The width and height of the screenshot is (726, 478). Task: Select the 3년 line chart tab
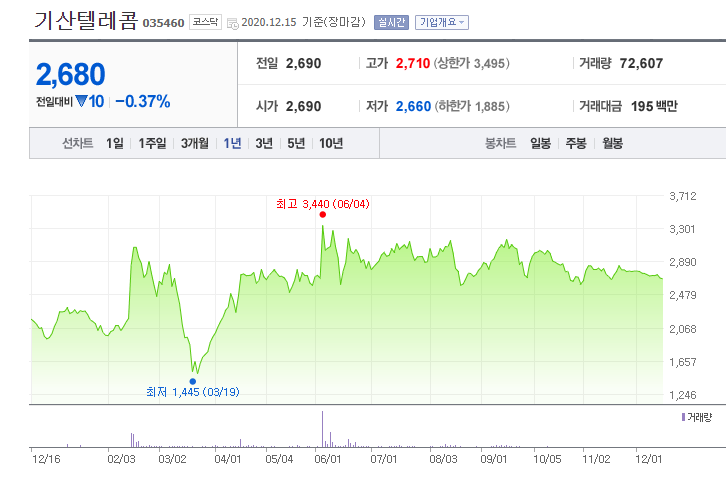[x=264, y=143]
